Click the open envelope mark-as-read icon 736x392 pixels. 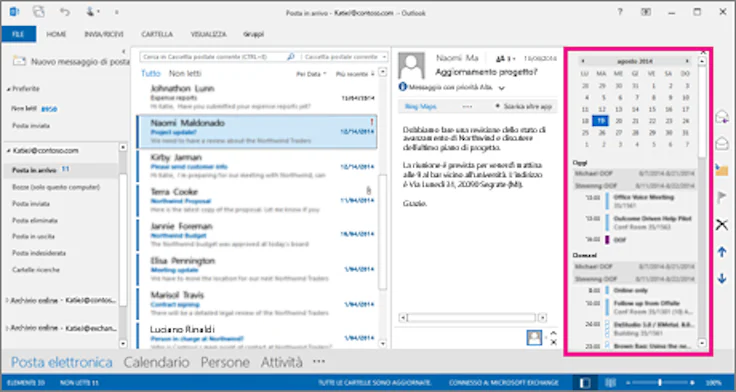click(x=722, y=143)
